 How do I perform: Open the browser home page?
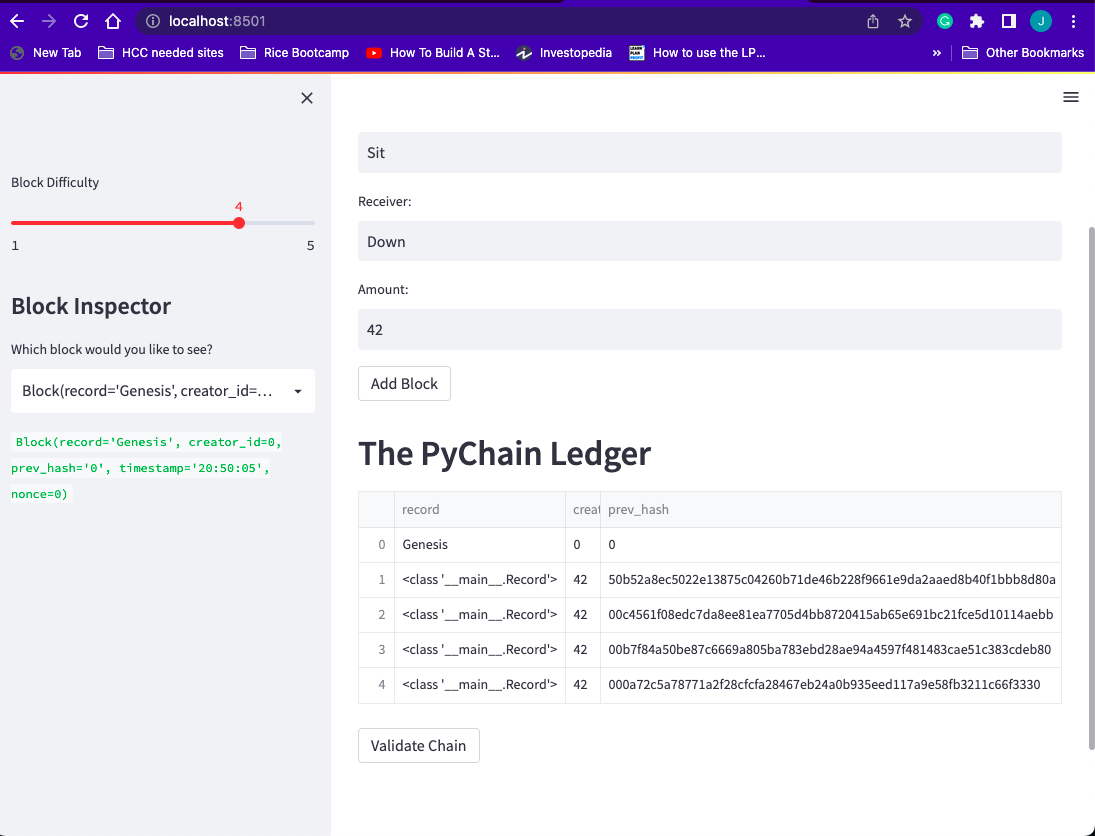tap(113, 21)
